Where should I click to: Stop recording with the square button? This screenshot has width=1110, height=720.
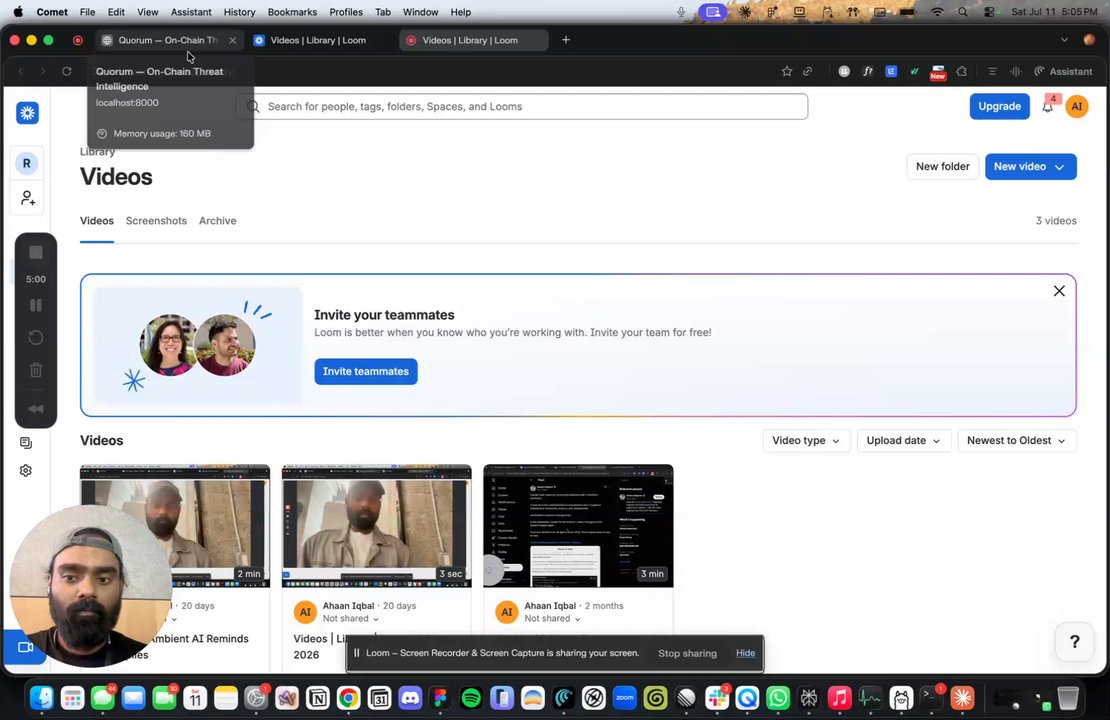pos(36,253)
